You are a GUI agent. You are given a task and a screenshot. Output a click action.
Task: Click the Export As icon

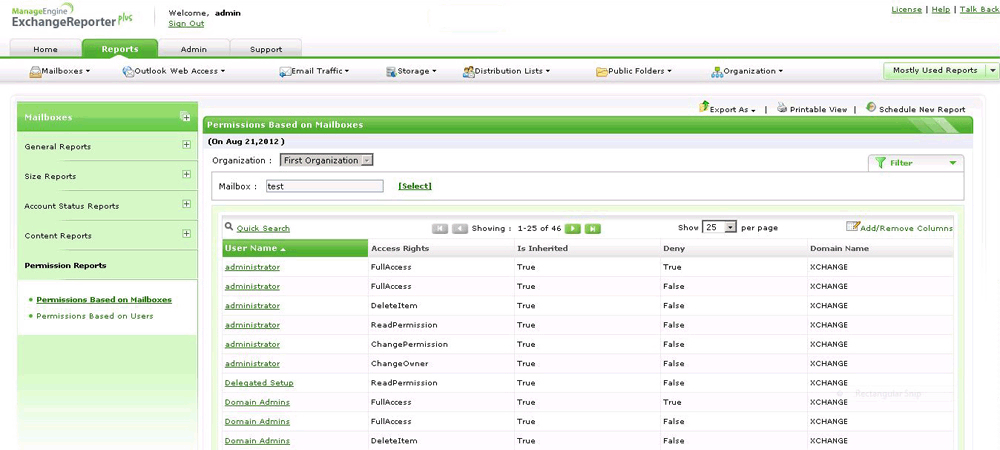704,108
